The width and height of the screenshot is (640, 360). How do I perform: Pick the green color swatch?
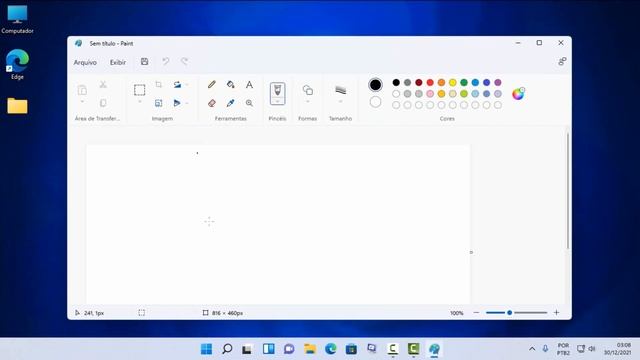click(x=464, y=82)
